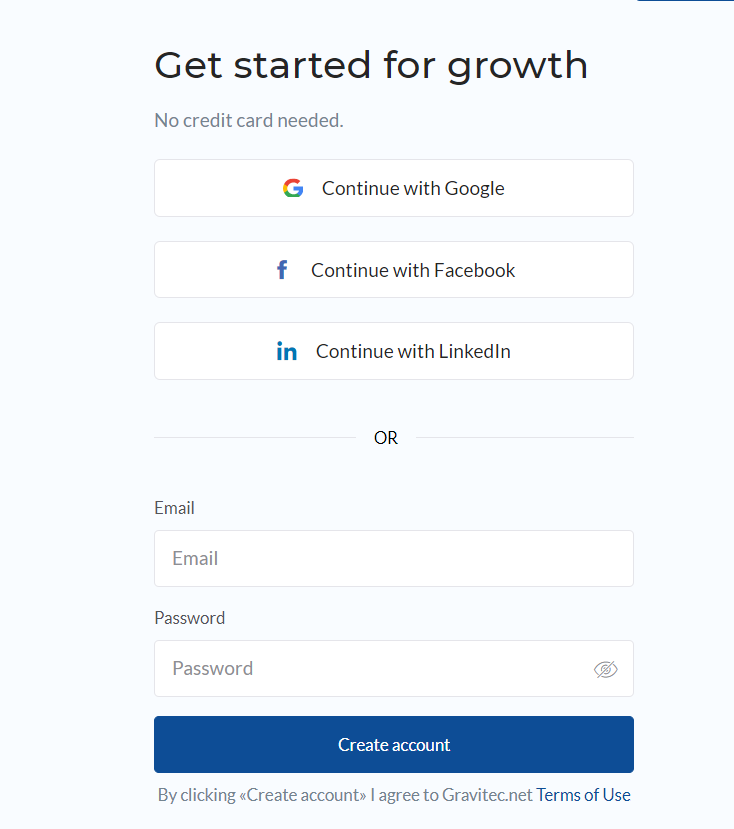Click the OR divider text
The image size is (734, 829).
click(386, 438)
